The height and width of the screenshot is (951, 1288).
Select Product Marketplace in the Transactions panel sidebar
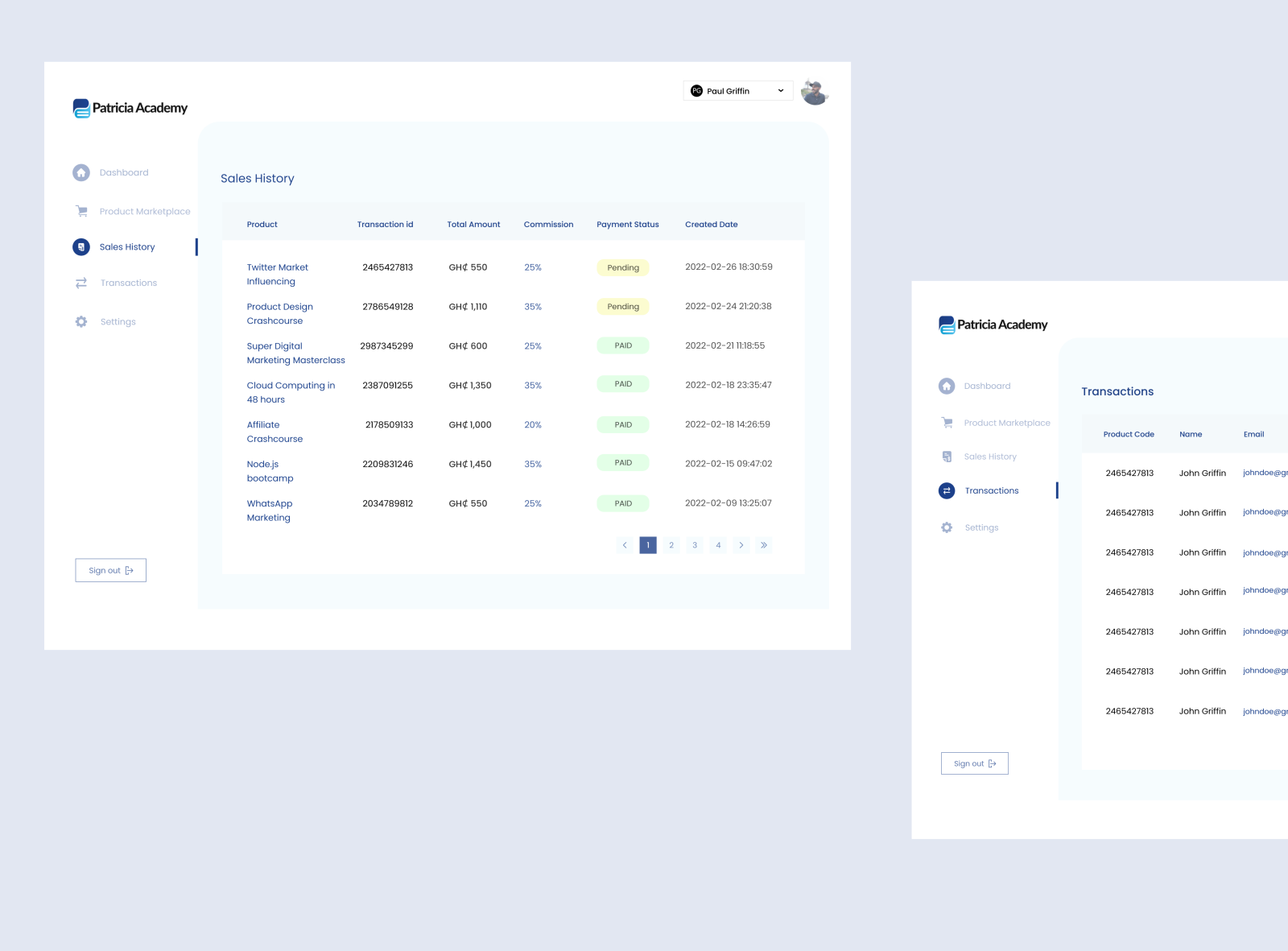pos(1007,423)
